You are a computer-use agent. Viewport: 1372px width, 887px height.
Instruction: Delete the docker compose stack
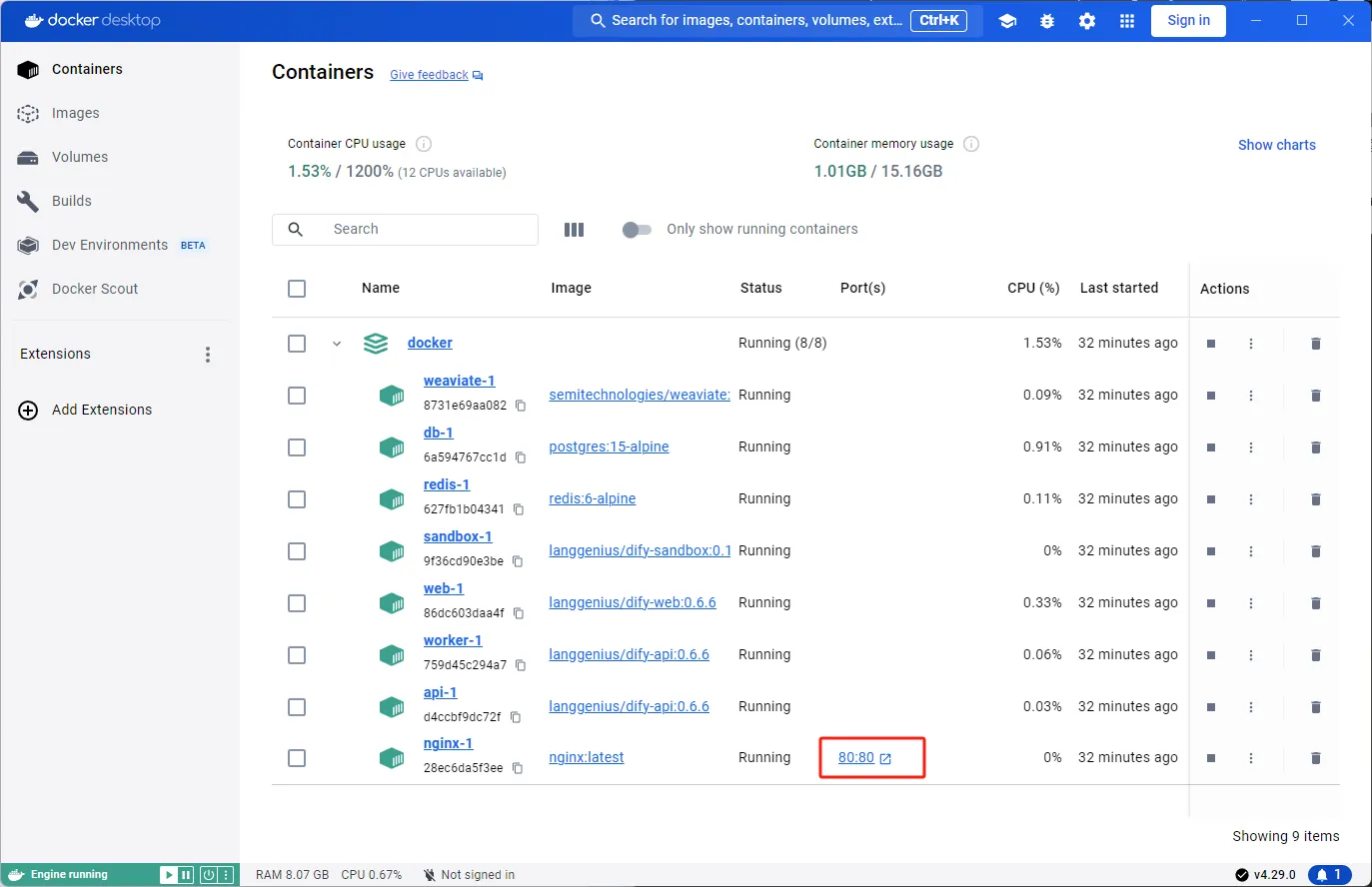(x=1316, y=344)
